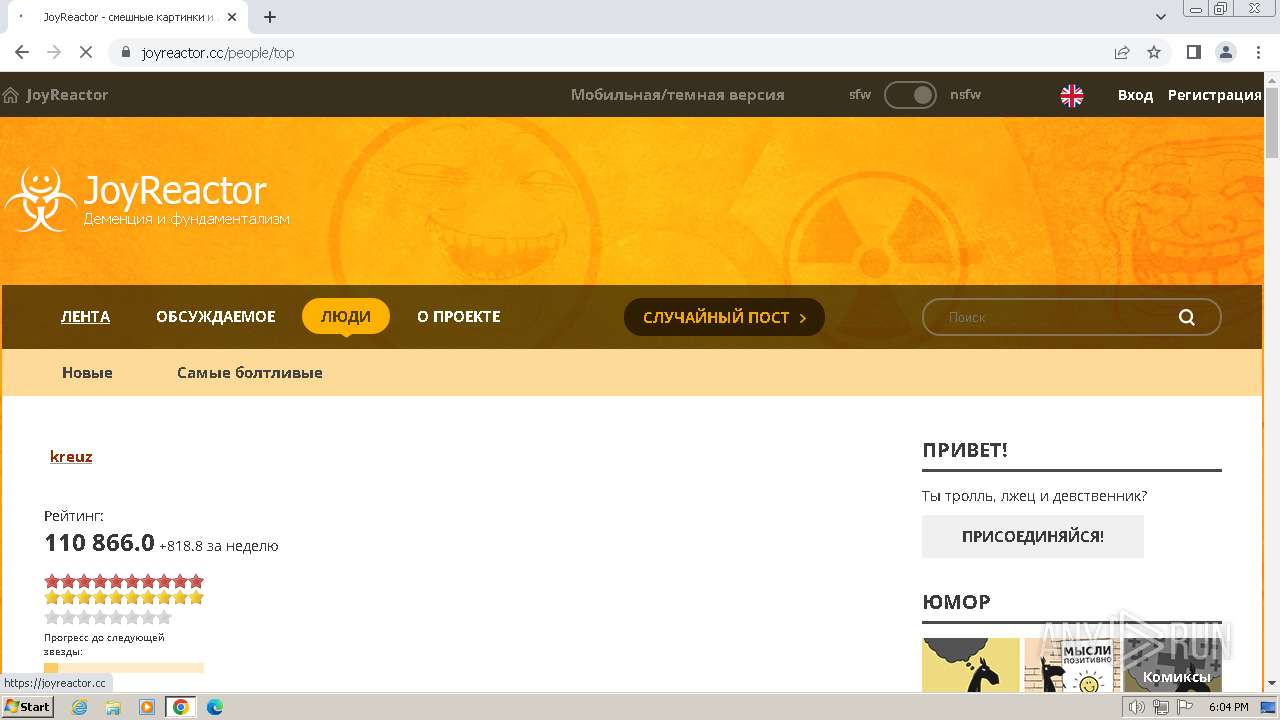Click the volume tray icon

pyautogui.click(x=1137, y=707)
